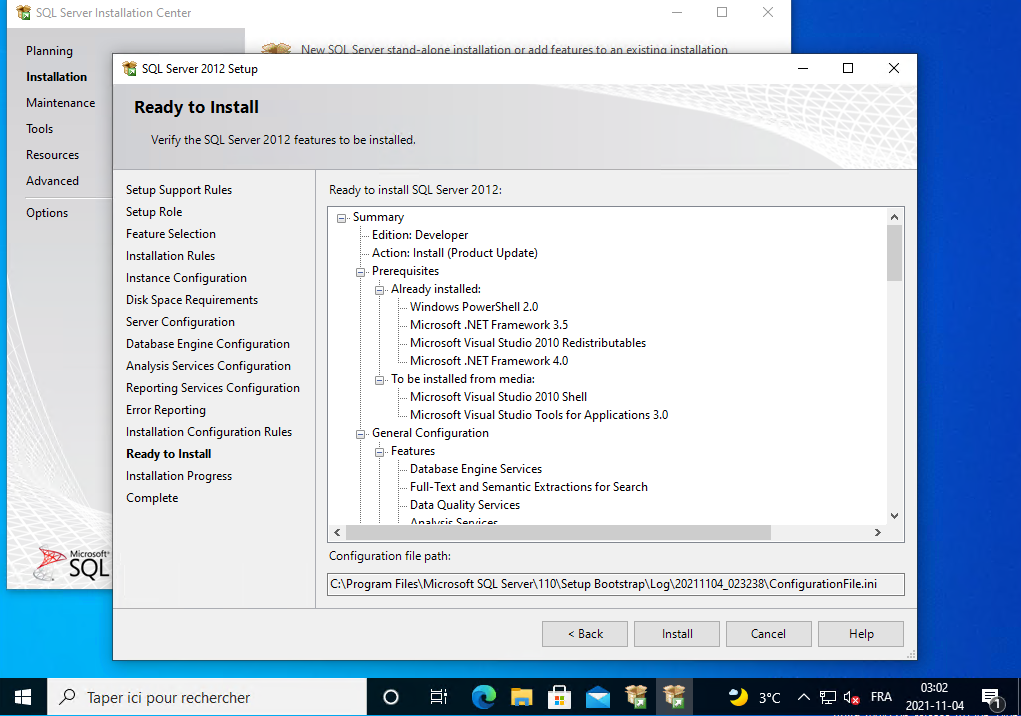Collapse the Prerequisites tree node
The image size is (1021, 716).
(361, 272)
